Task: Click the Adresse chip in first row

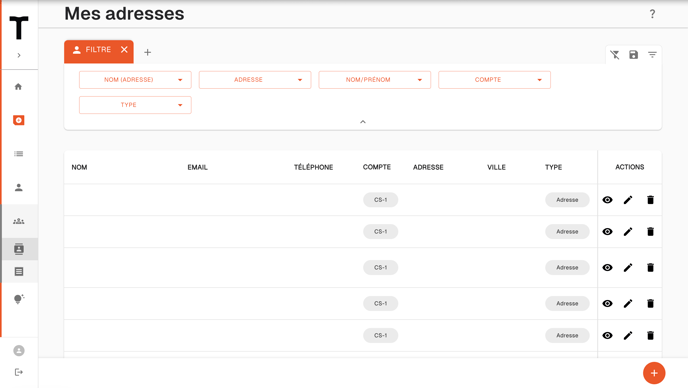Action: 567,200
